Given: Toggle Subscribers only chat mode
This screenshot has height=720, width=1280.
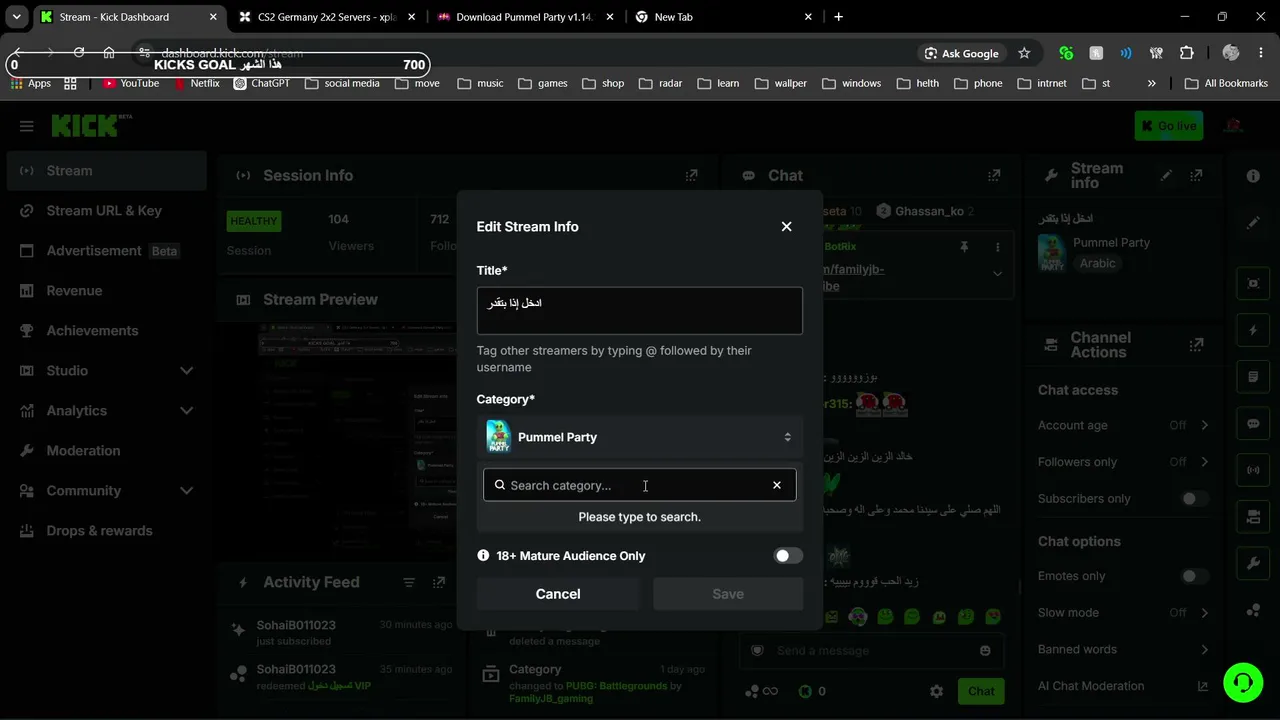Looking at the screenshot, I should pos(1193,499).
